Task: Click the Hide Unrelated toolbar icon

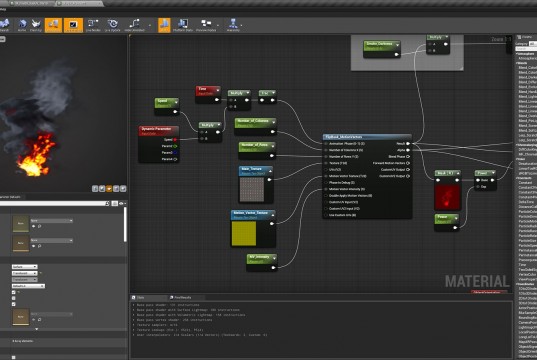Action: coord(134,24)
